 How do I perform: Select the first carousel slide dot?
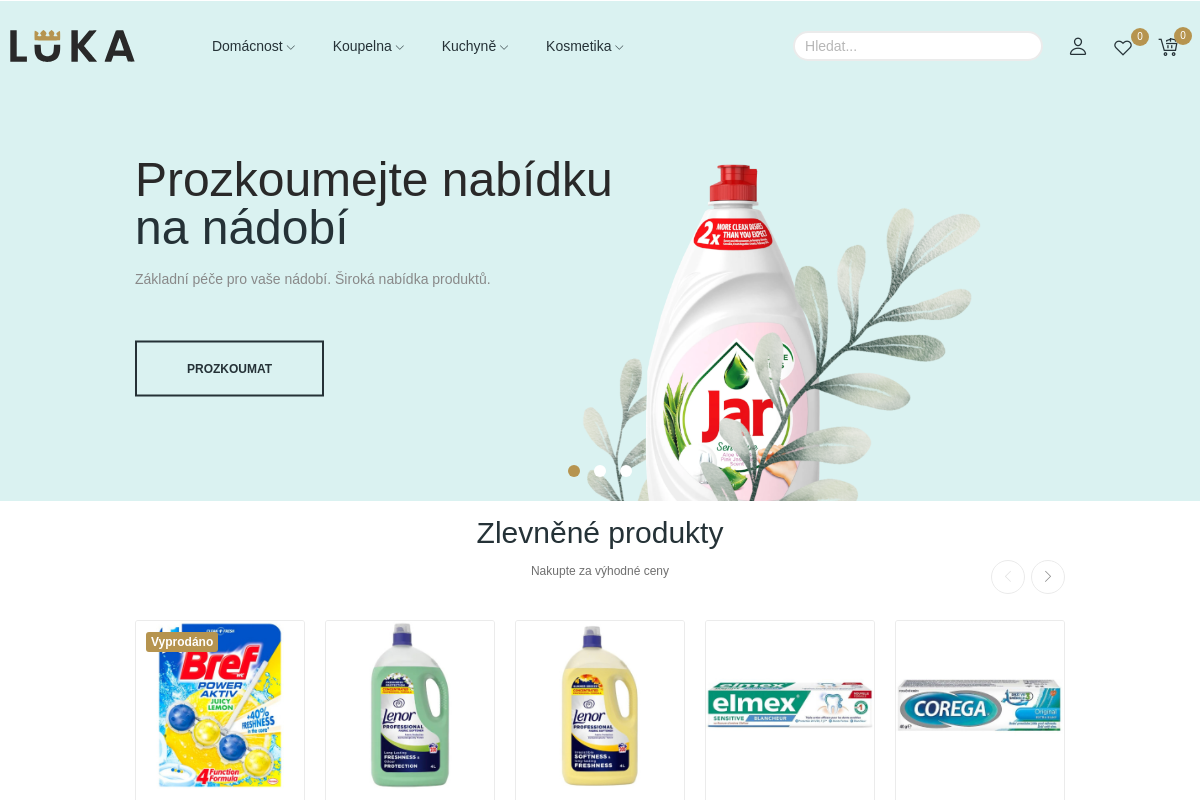(574, 471)
